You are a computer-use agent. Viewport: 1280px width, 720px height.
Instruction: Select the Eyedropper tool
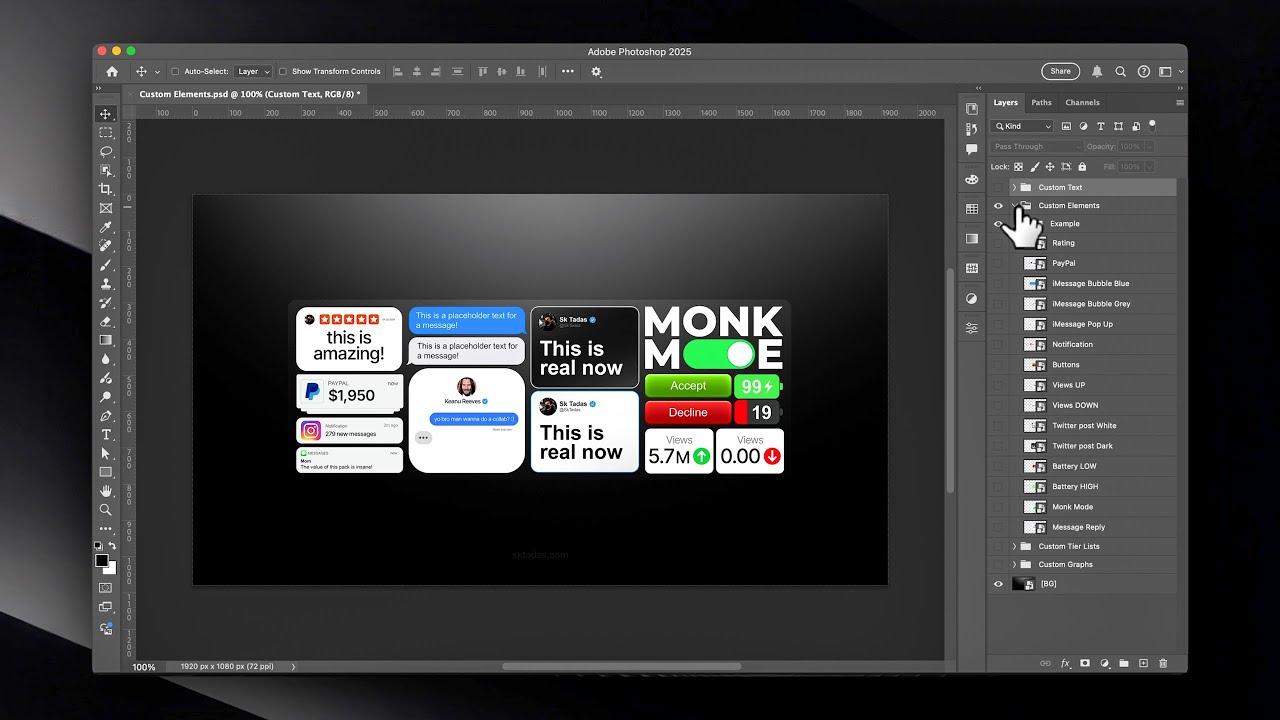pos(106,227)
